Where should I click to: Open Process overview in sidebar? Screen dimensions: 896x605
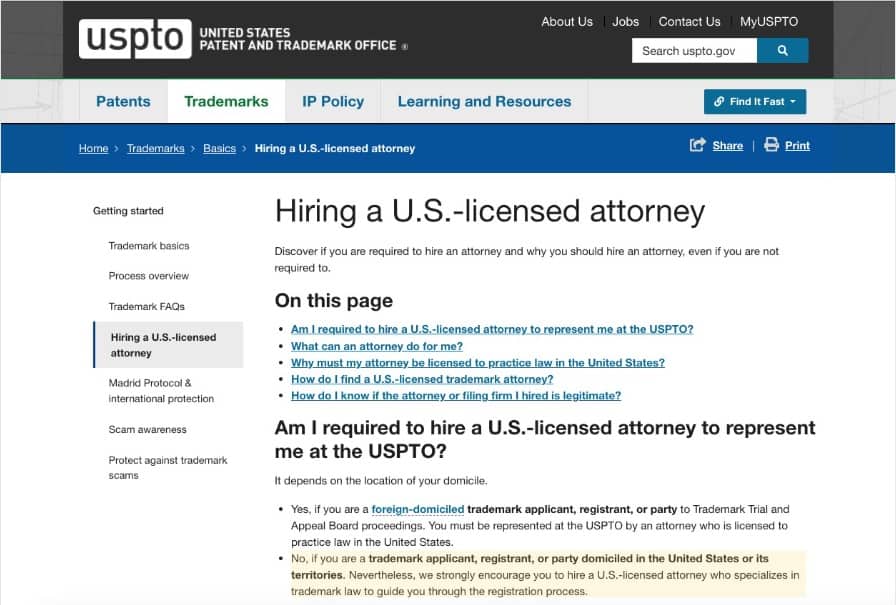[x=149, y=276]
